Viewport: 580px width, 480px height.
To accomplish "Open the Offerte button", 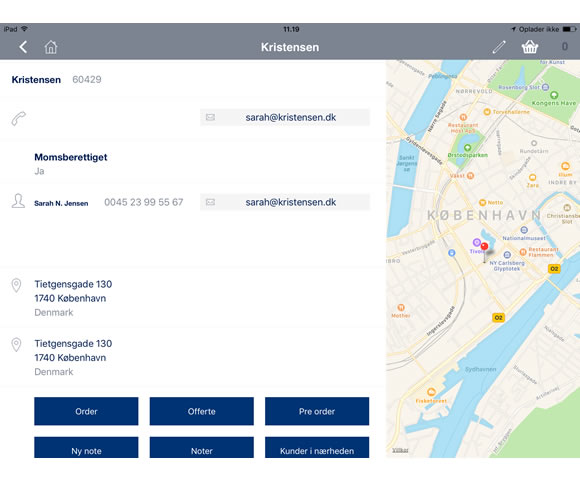I will click(x=202, y=411).
